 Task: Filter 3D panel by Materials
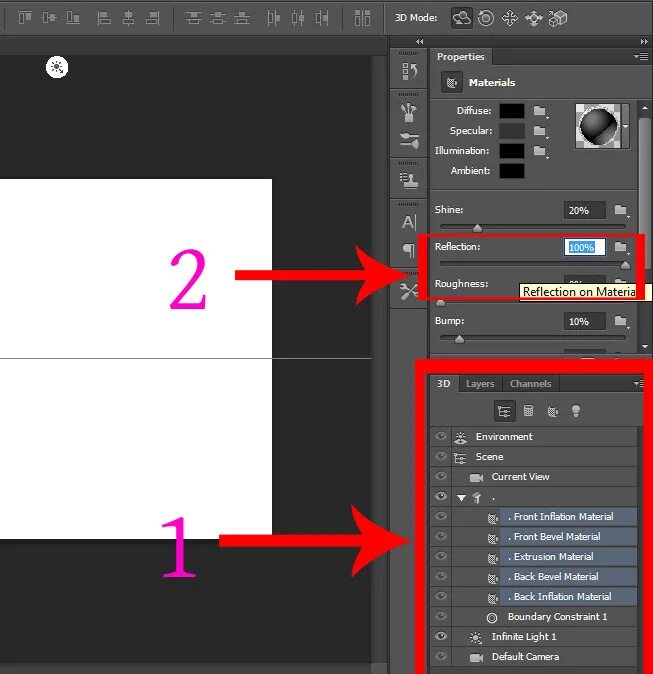tap(552, 411)
